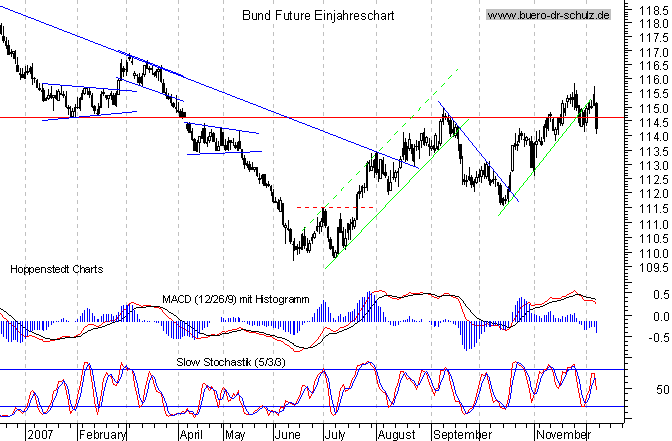Click the 2007 year label
The height and width of the screenshot is (441, 672).
42,435
